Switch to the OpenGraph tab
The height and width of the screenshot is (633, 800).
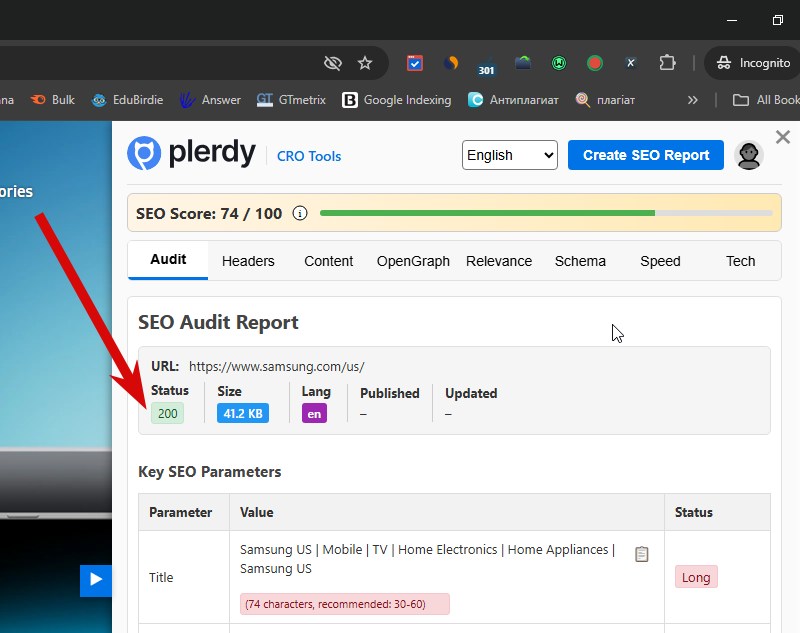click(x=413, y=261)
